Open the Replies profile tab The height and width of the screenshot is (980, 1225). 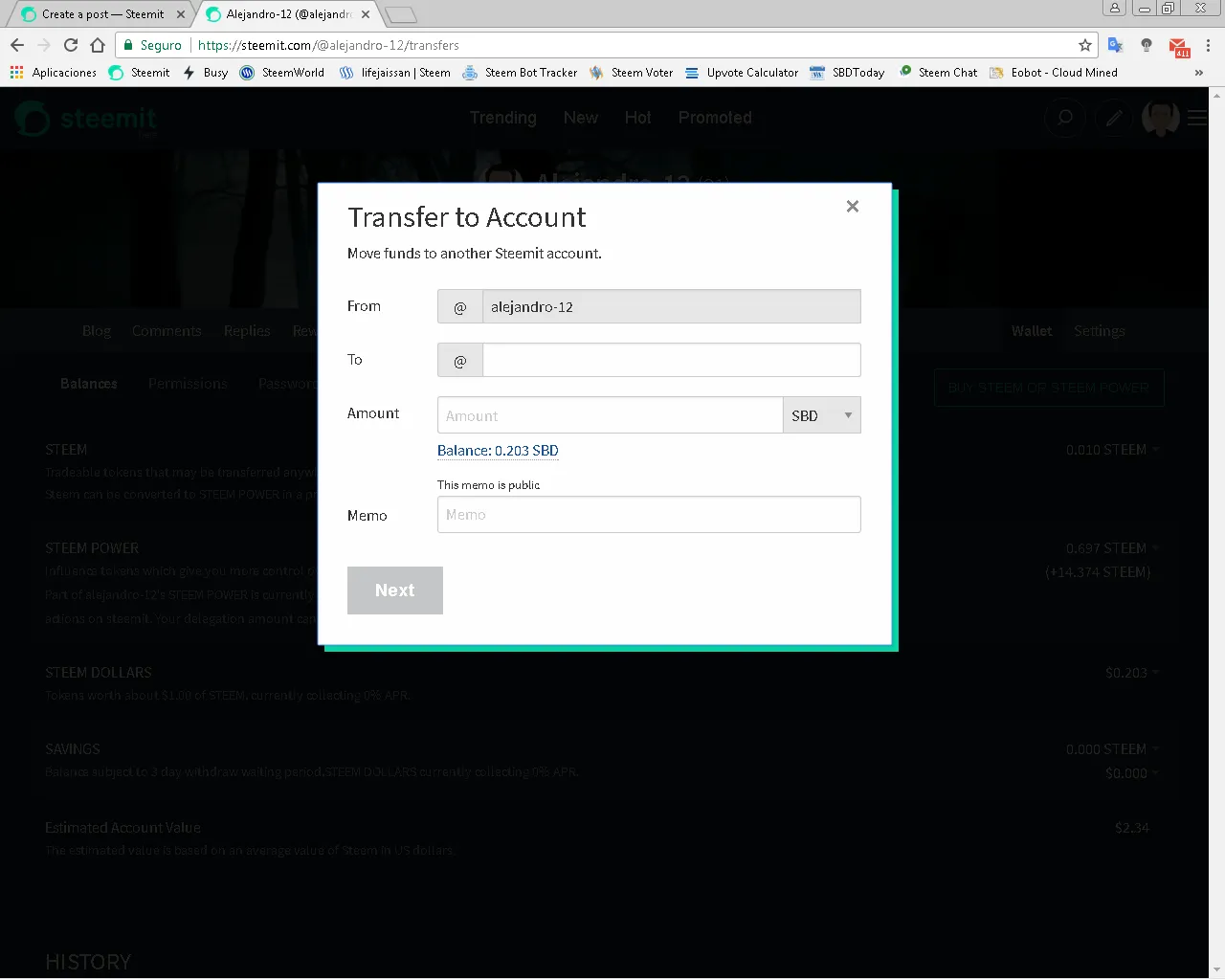coord(247,331)
